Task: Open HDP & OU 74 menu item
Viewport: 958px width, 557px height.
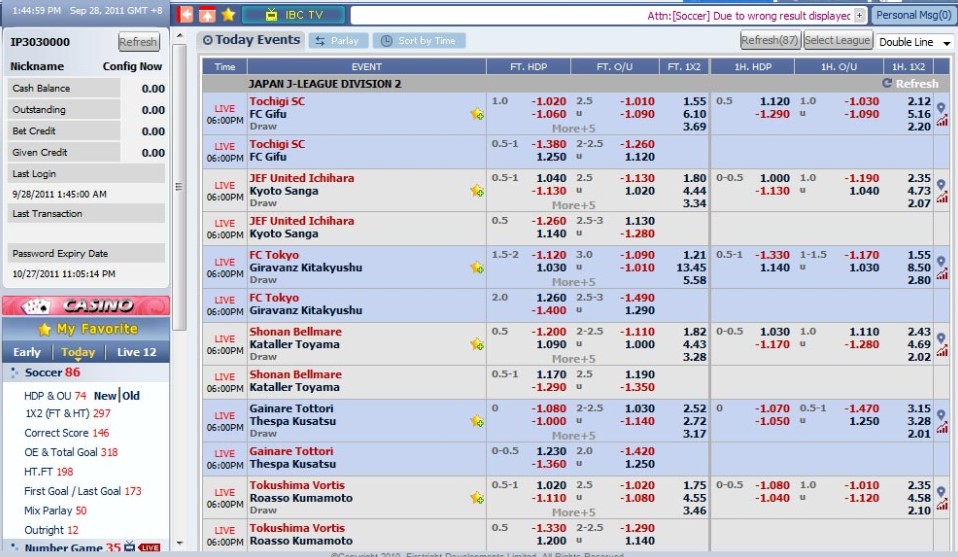Action: click(55, 396)
